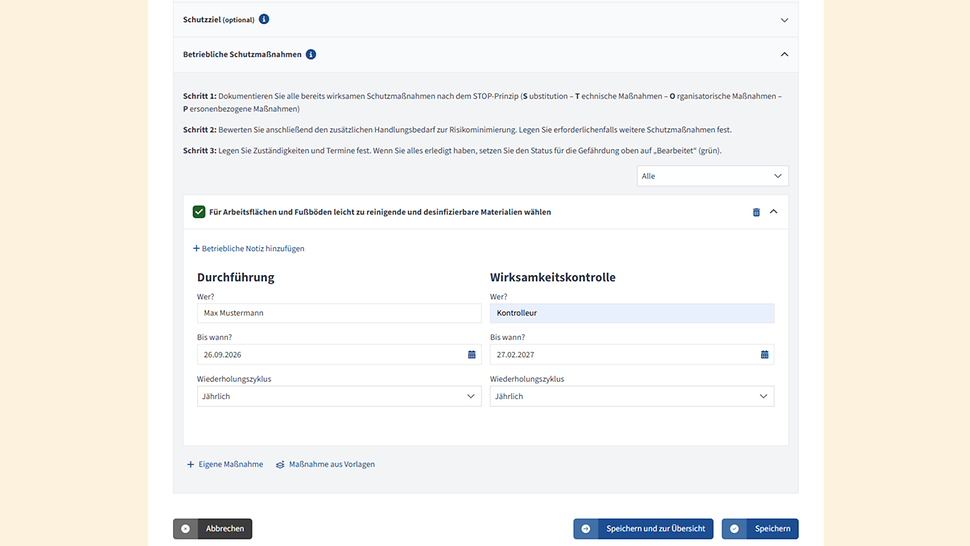Screen dimensions: 970x546
Task: Expand the Schutzziel section
Action: coord(784,20)
